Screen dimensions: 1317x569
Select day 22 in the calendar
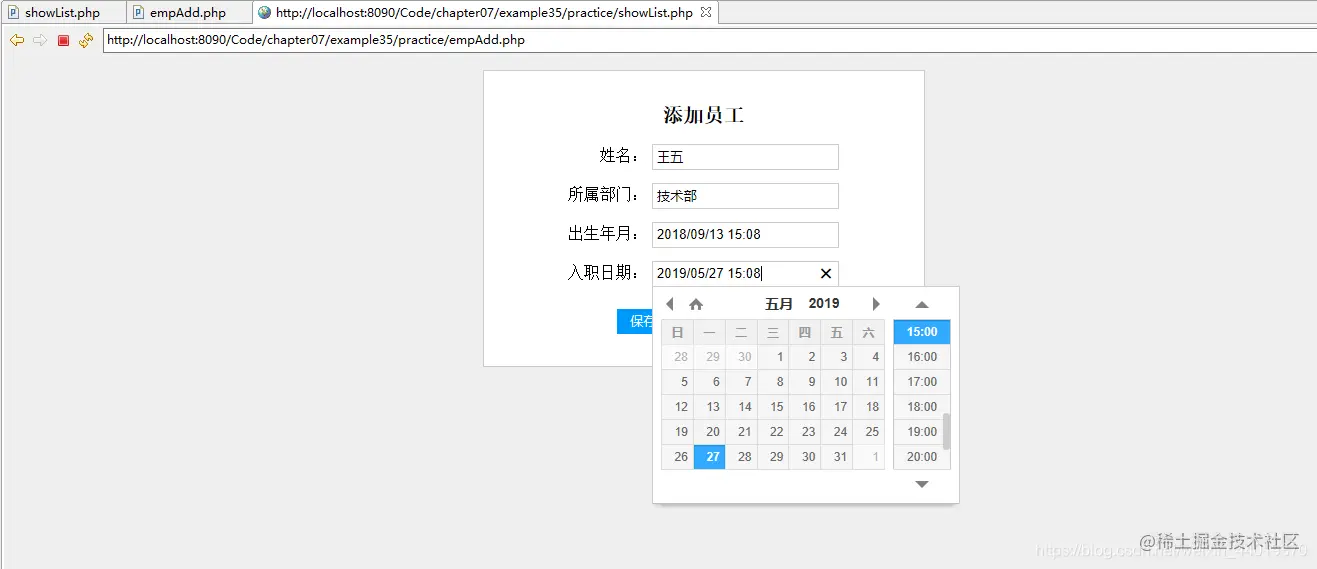[774, 432]
